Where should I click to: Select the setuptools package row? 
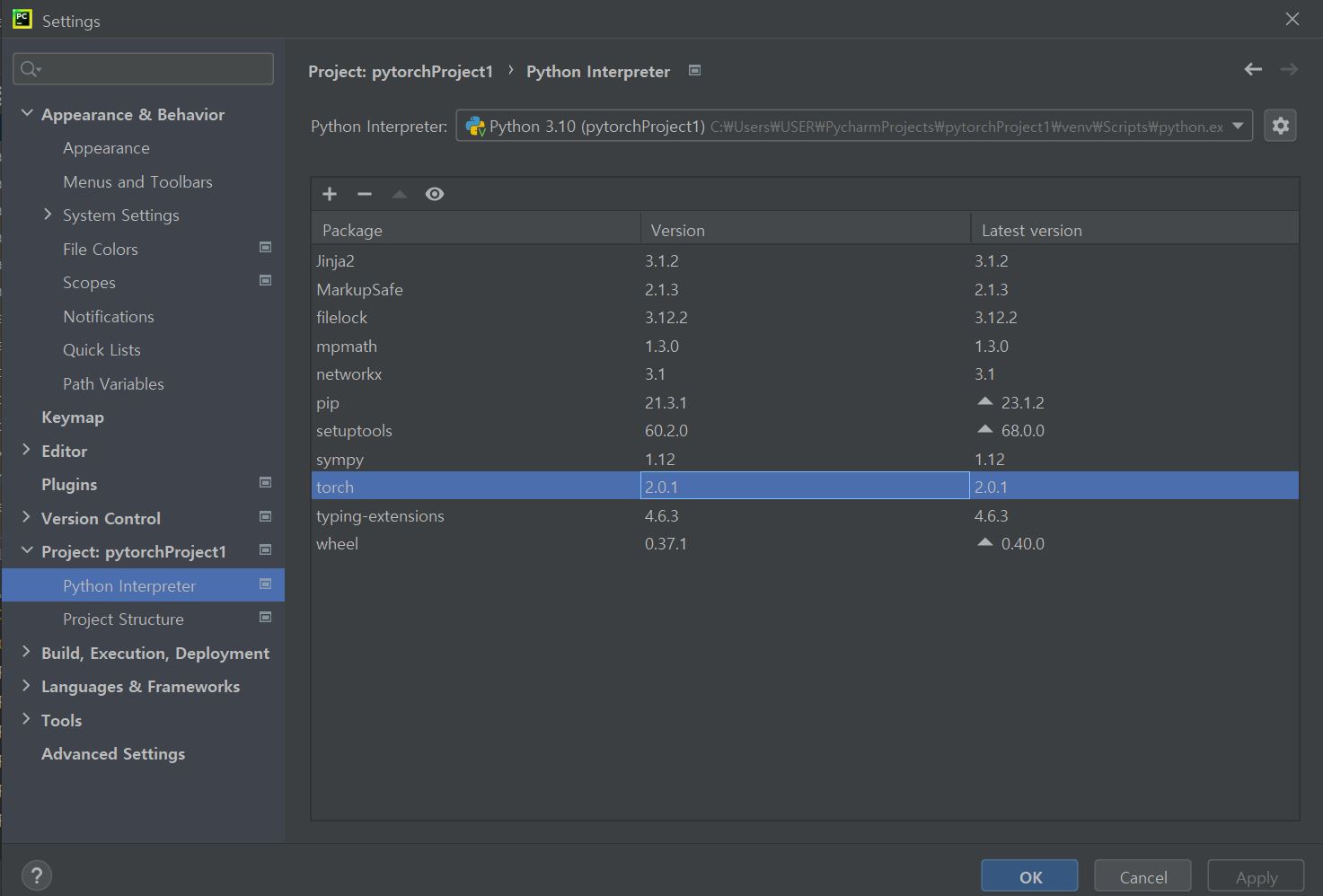click(805, 431)
